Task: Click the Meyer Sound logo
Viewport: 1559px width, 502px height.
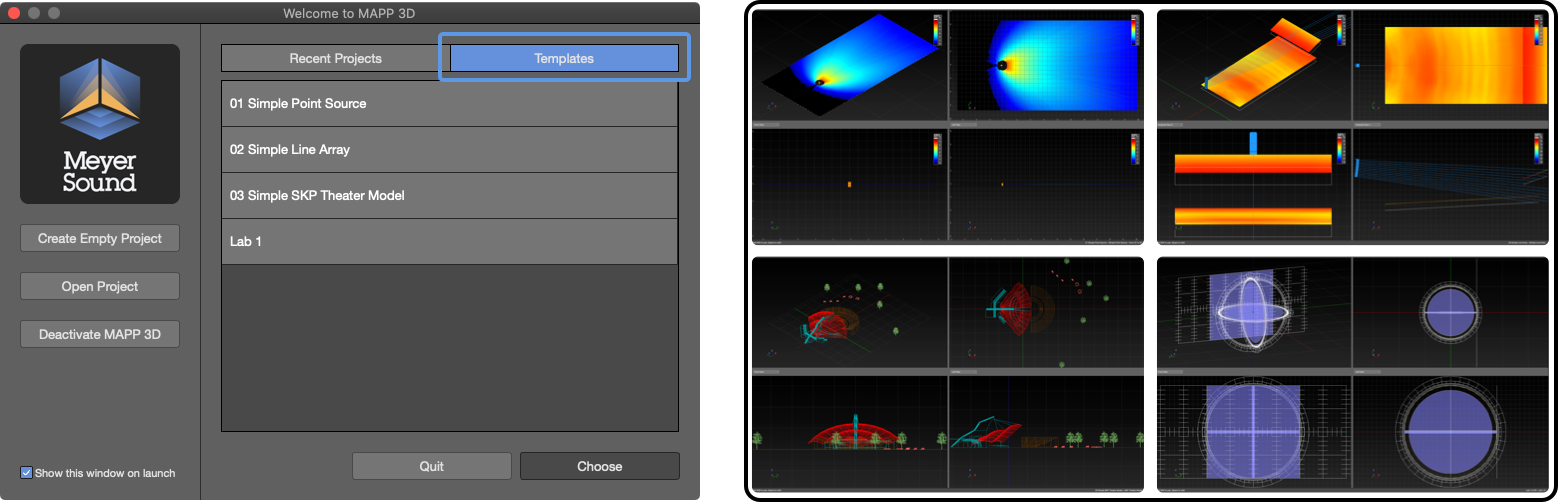Action: tap(100, 124)
